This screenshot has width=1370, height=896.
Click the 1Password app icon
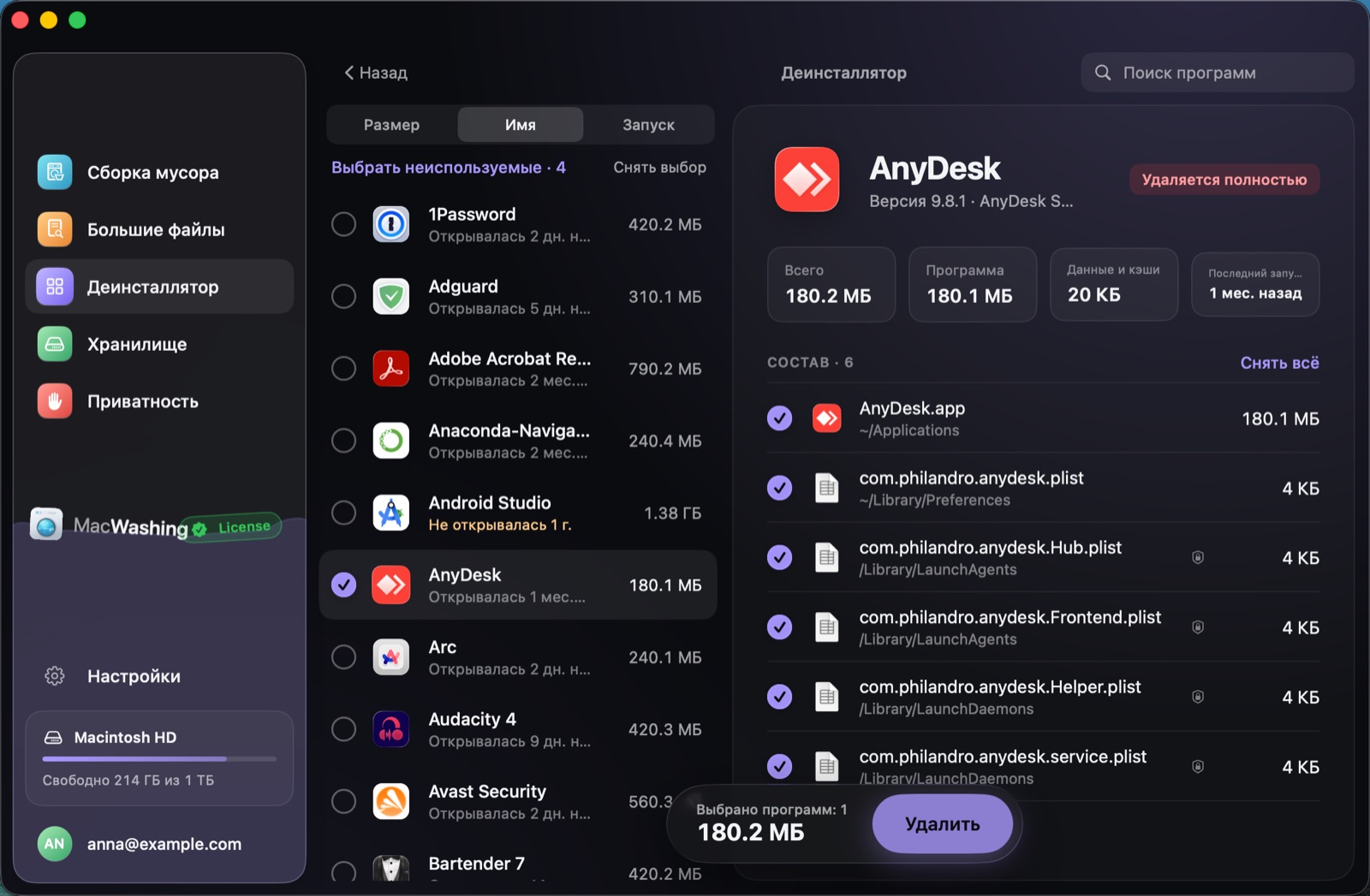(391, 224)
